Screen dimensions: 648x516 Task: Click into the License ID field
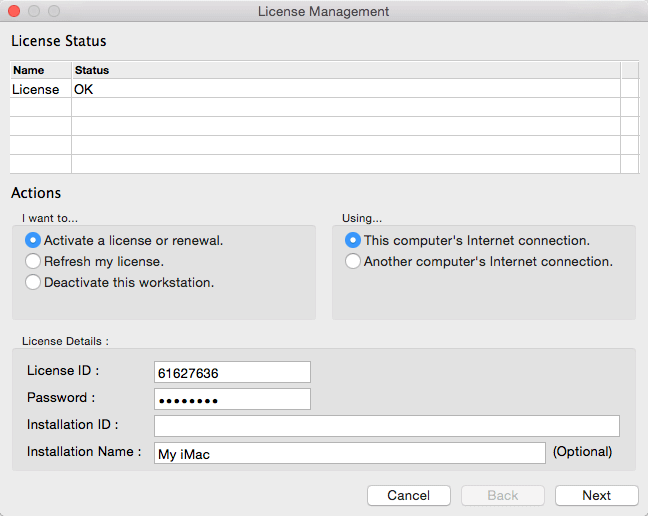click(232, 372)
